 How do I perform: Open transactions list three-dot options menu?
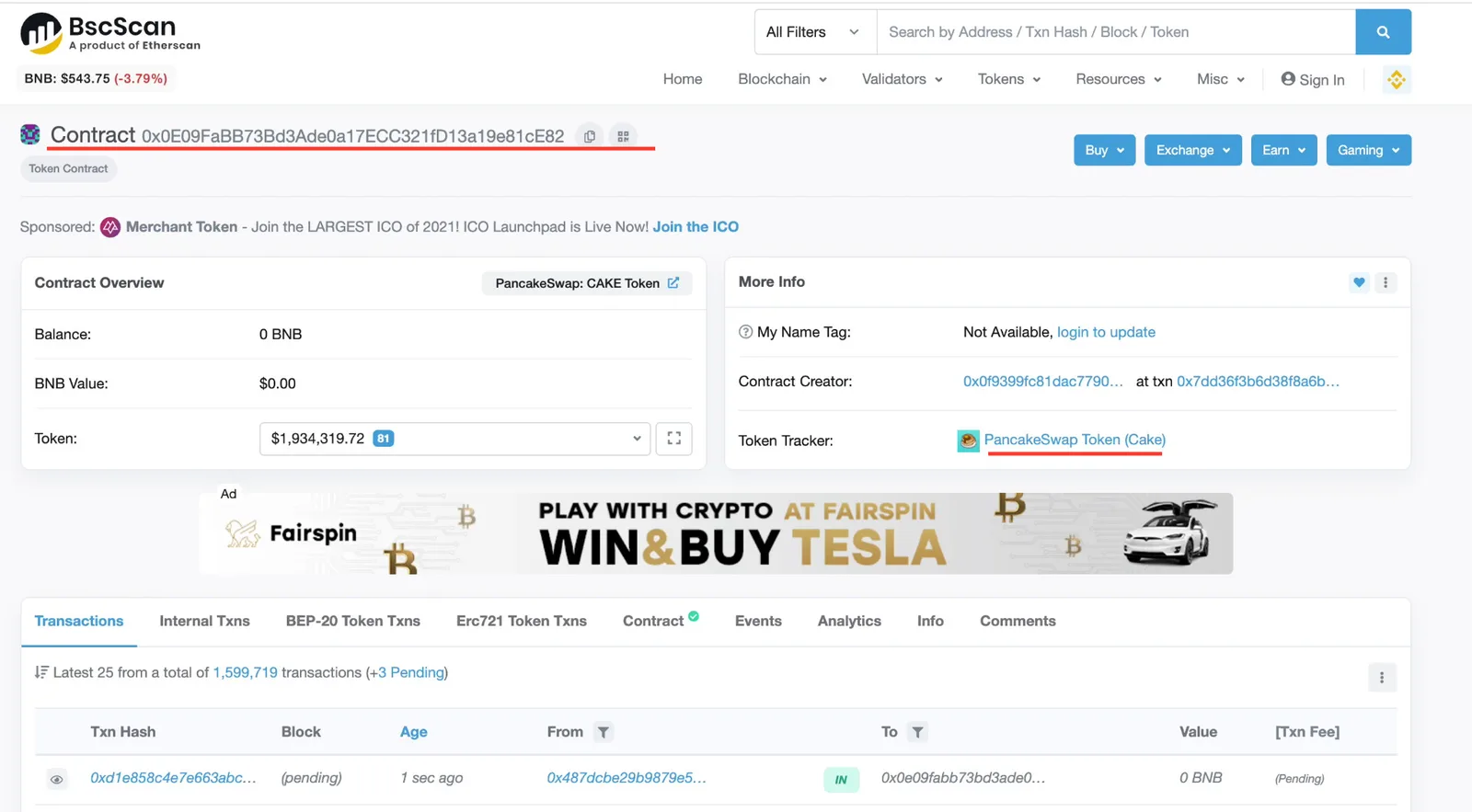click(x=1381, y=678)
